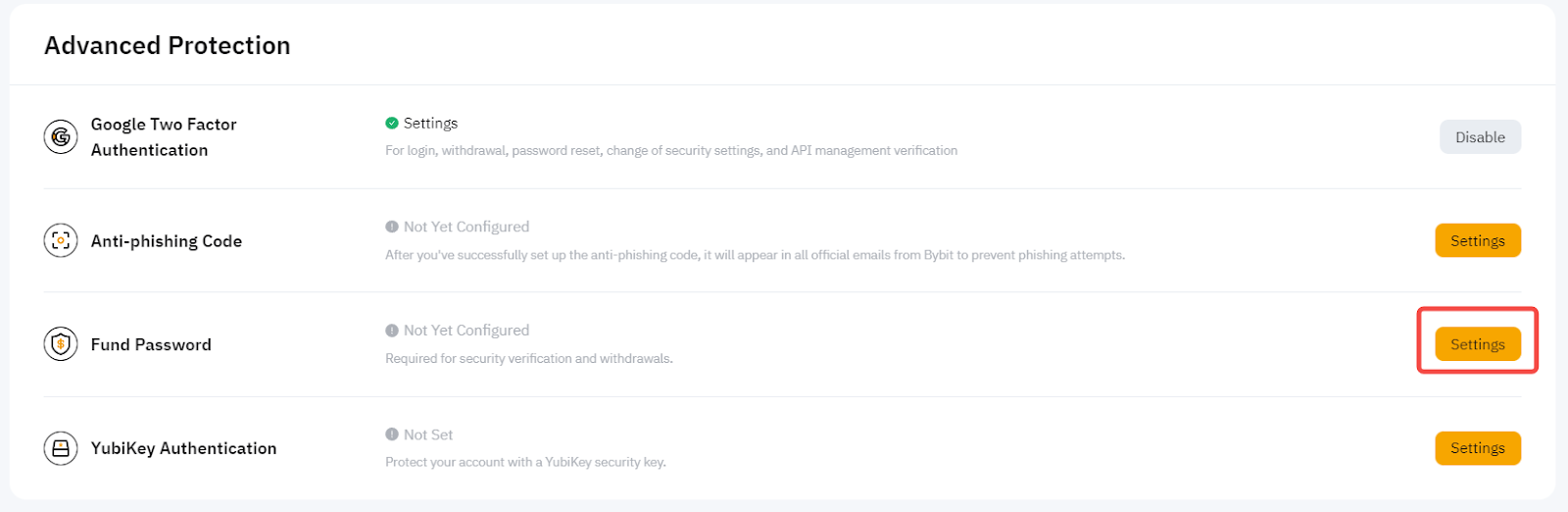The image size is (1568, 512).
Task: Click the green checkmark status icon
Action: point(392,123)
